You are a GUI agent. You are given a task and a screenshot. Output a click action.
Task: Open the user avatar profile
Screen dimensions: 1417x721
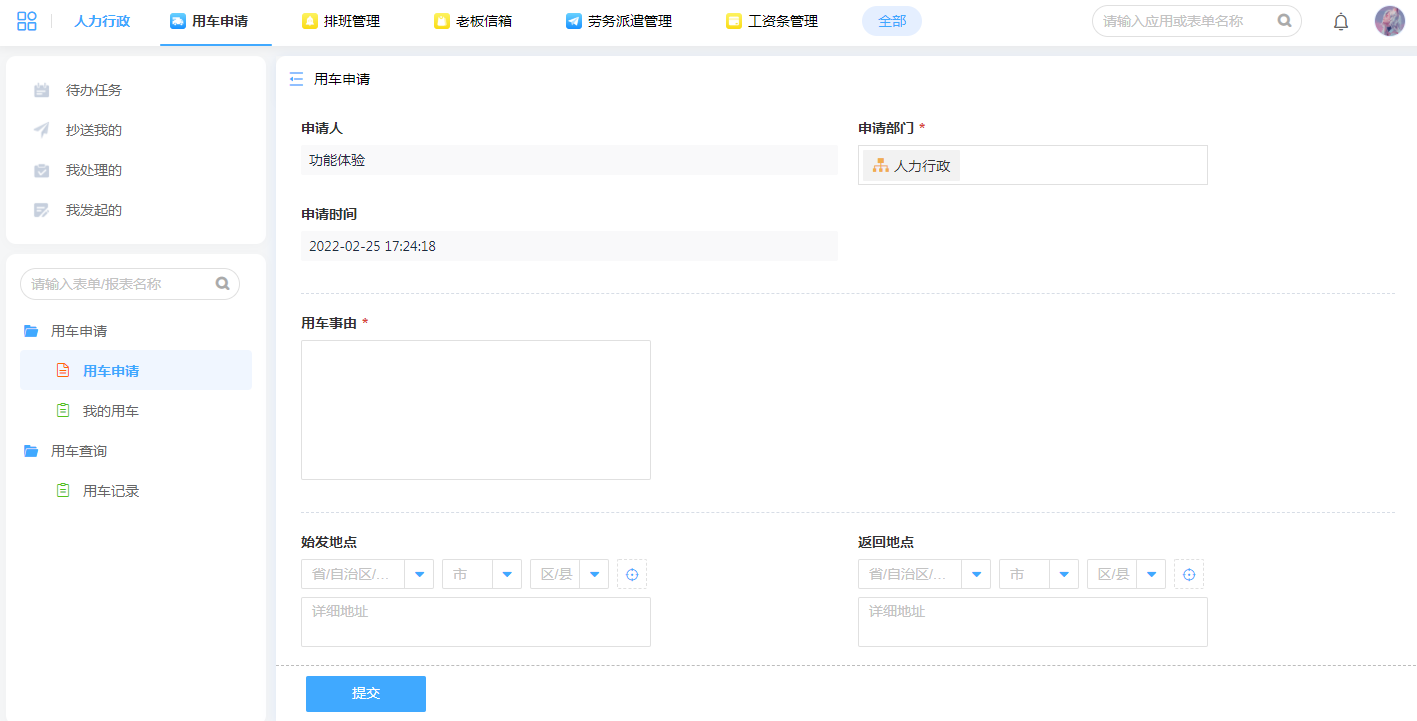1389,21
